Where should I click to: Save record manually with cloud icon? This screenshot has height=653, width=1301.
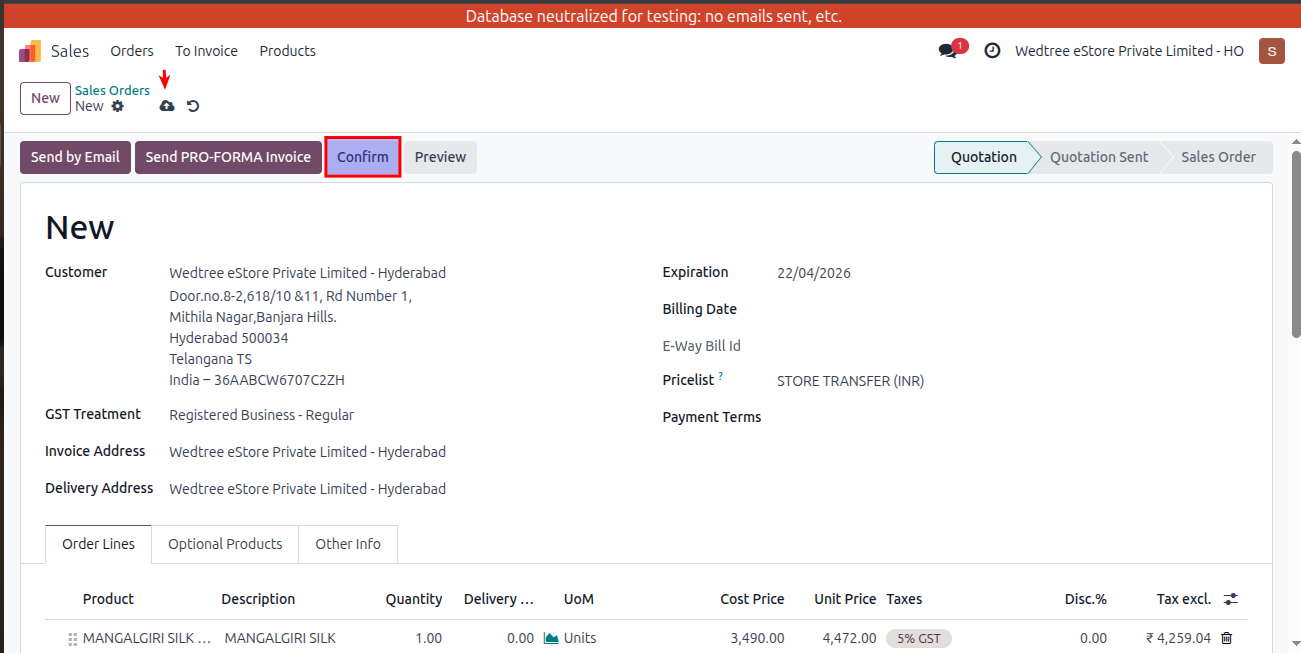pyautogui.click(x=167, y=106)
